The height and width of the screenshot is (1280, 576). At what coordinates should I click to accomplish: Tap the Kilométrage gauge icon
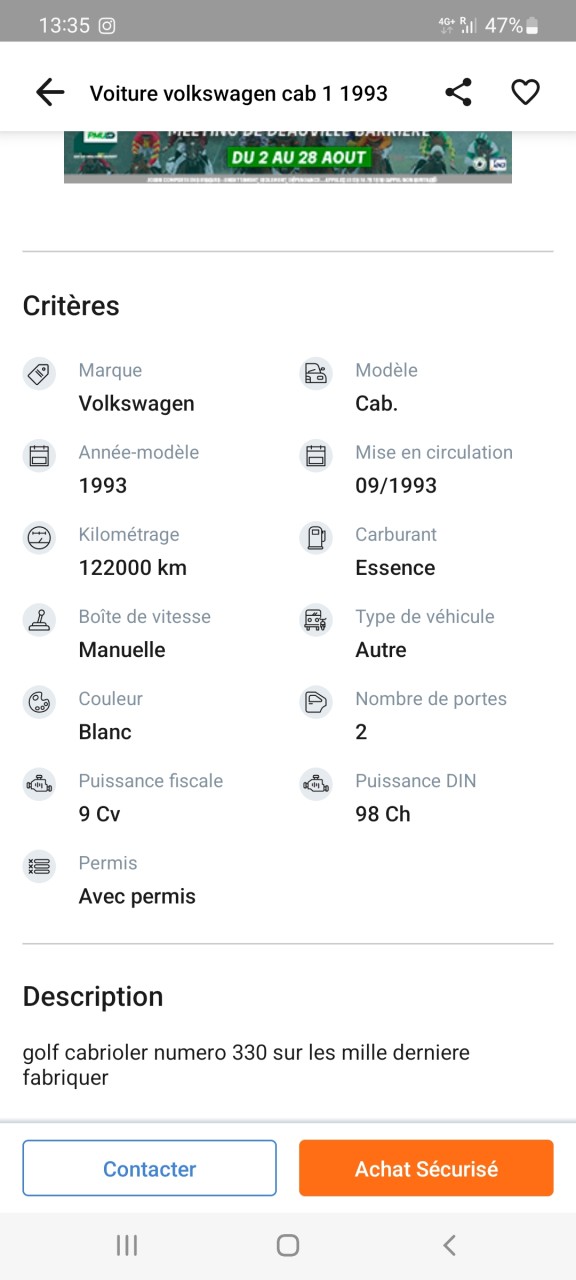tap(39, 538)
